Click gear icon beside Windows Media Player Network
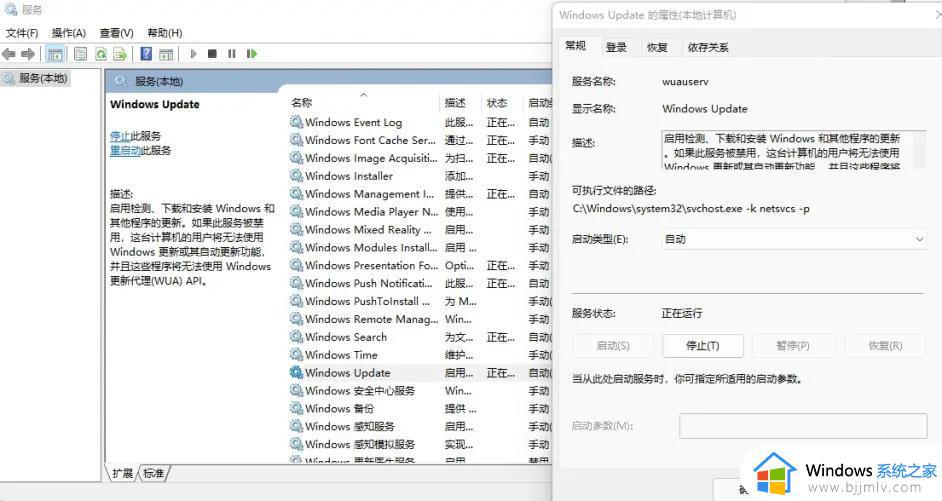Image resolution: width=942 pixels, height=501 pixels. pyautogui.click(x=296, y=211)
